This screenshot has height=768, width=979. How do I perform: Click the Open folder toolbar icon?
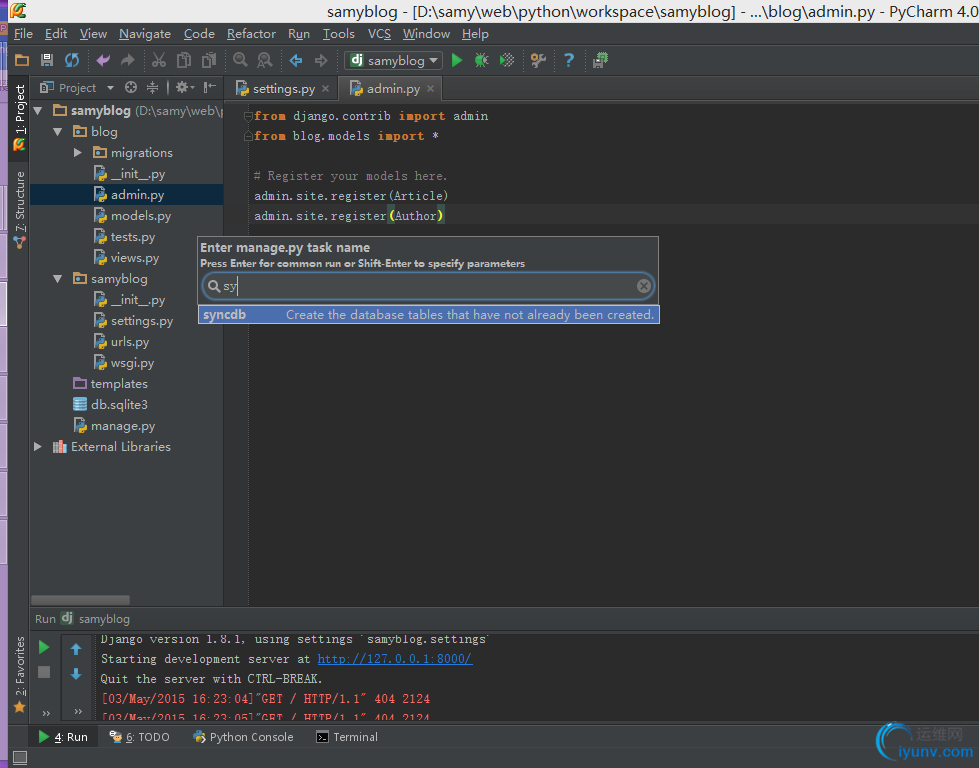pos(22,61)
